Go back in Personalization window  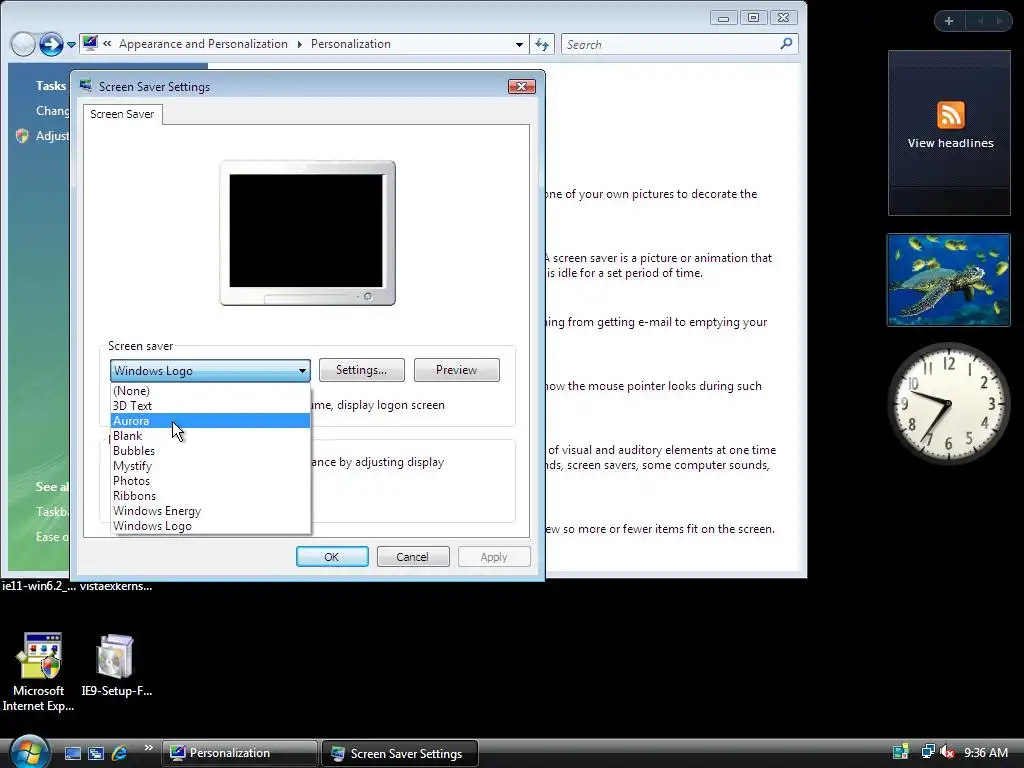tap(23, 44)
